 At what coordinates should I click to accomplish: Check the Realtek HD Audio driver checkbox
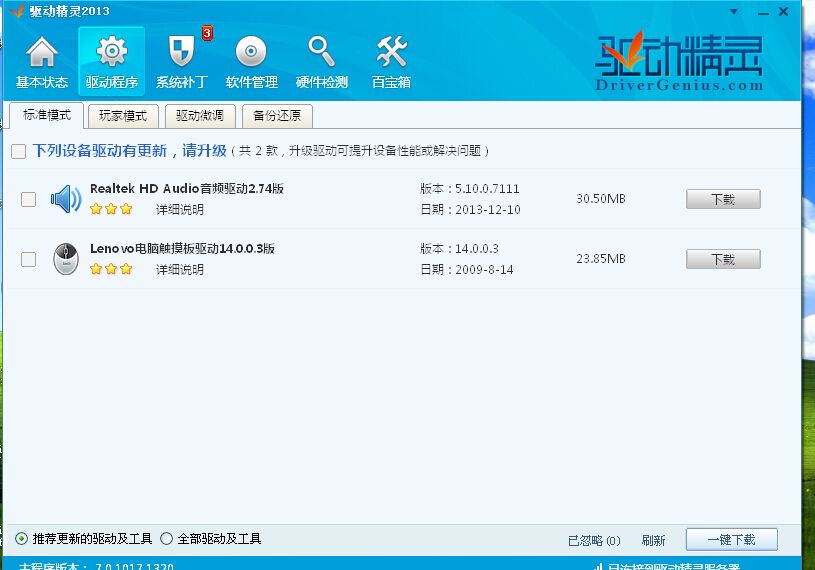click(x=28, y=199)
